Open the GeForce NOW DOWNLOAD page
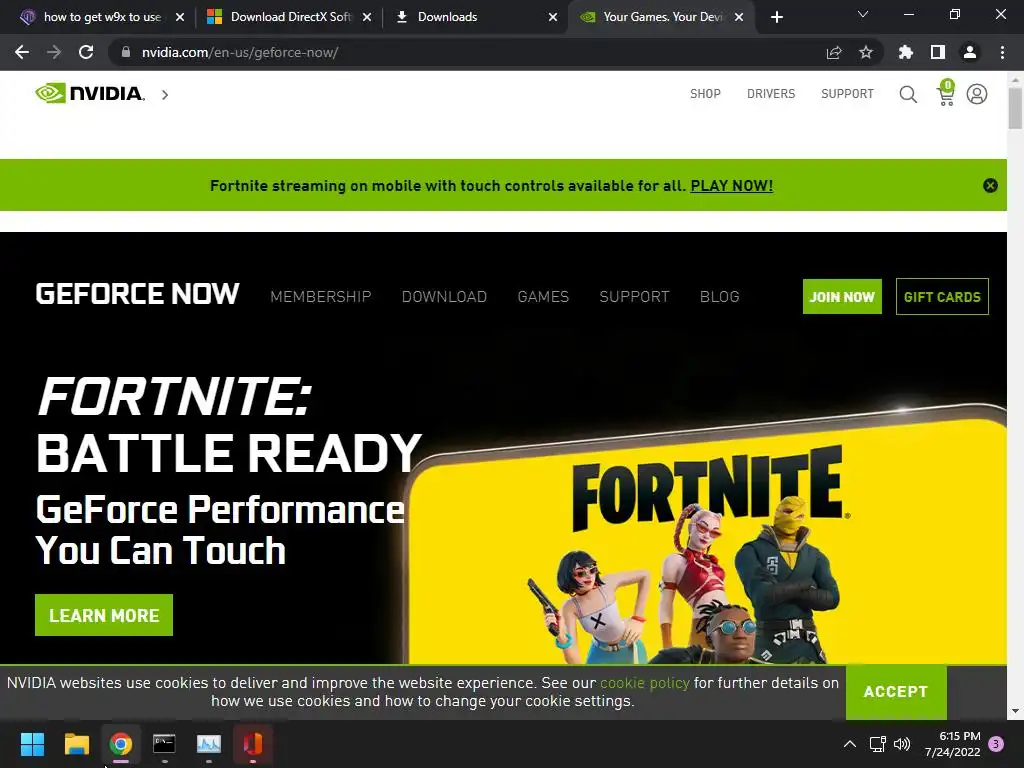The width and height of the screenshot is (1024, 768). pyautogui.click(x=444, y=296)
